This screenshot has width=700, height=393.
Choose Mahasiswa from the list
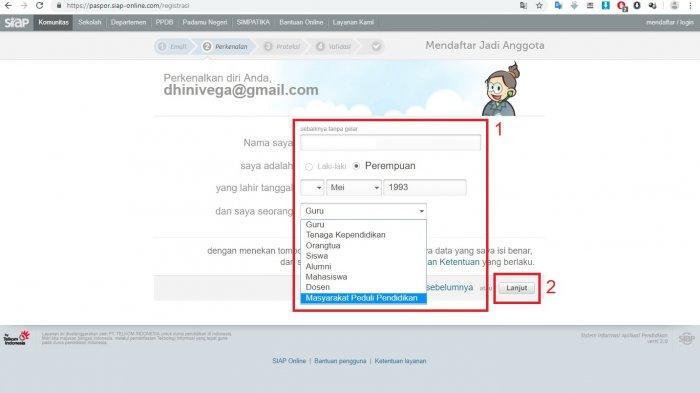click(x=363, y=277)
